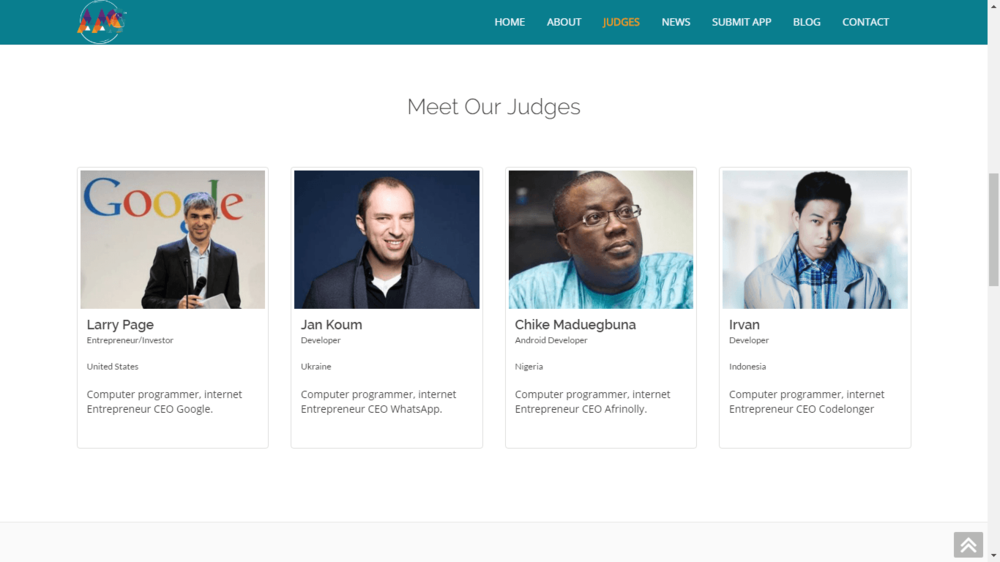This screenshot has height=562, width=1000.
Task: Open Chike Maduegbuna's photo
Action: (601, 239)
